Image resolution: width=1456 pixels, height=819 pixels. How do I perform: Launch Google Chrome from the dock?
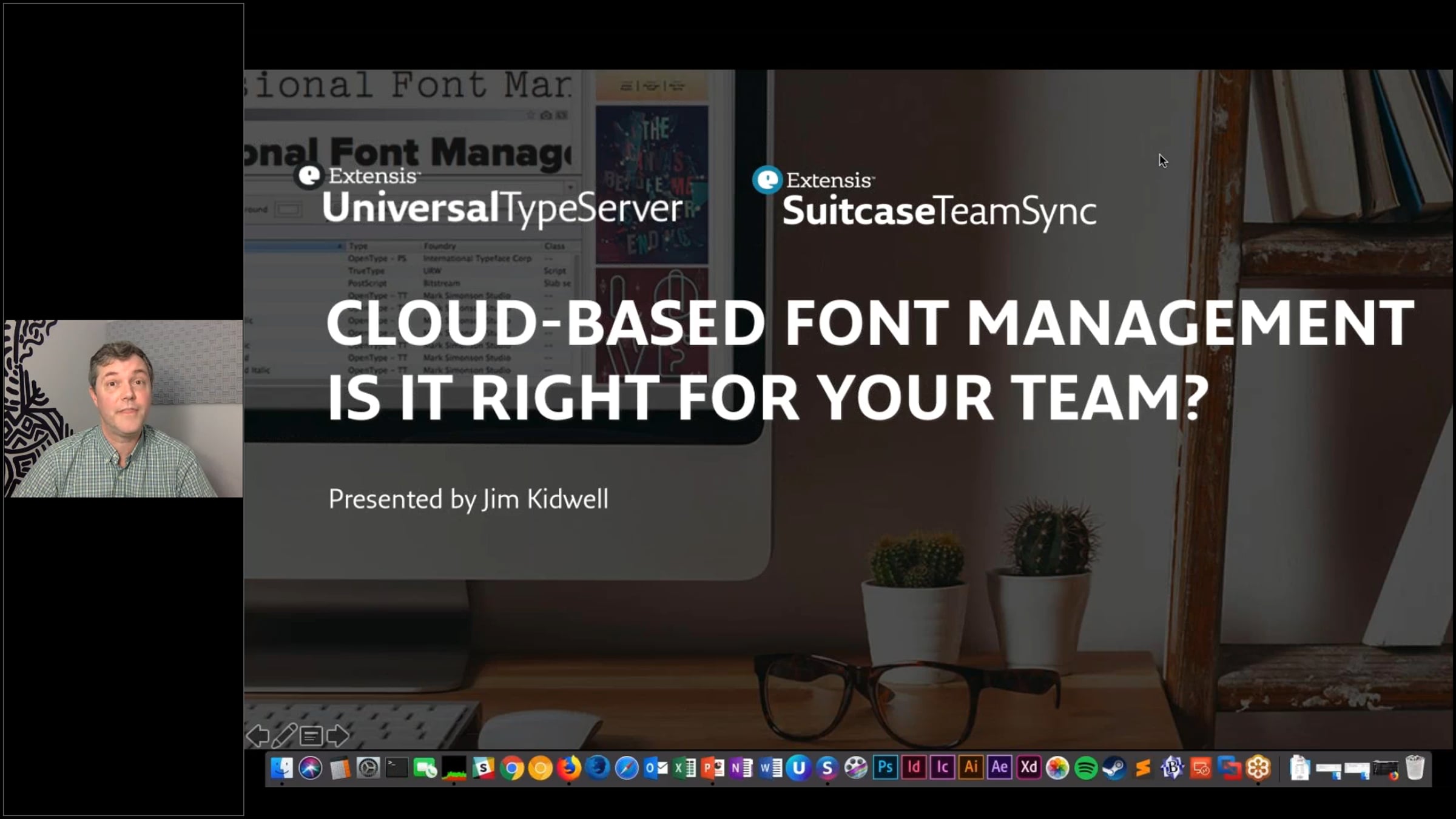511,769
